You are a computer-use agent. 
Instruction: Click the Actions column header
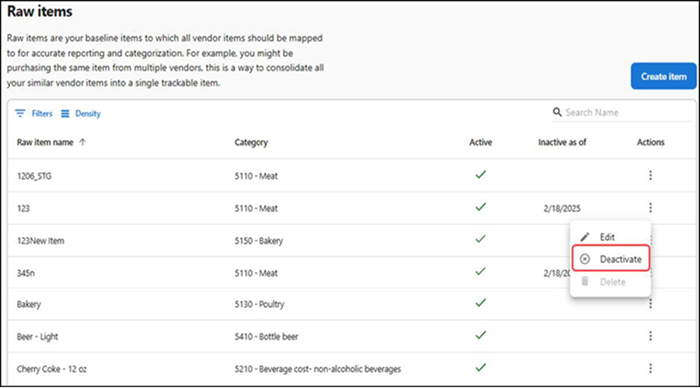650,142
